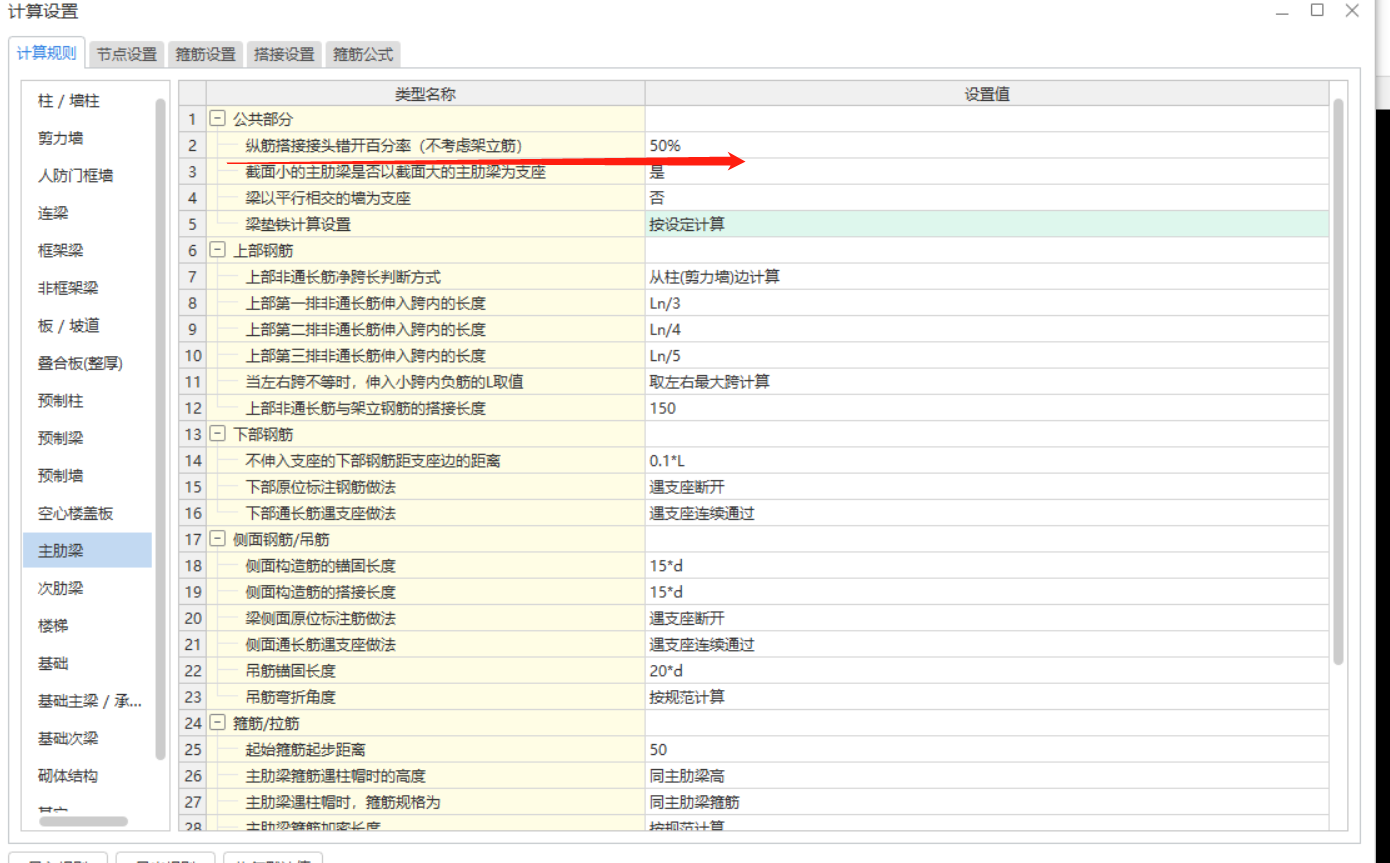Image resolution: width=1390 pixels, height=863 pixels.
Task: Click the 20*d value for 吊筋锚固长度
Action: click(987, 670)
